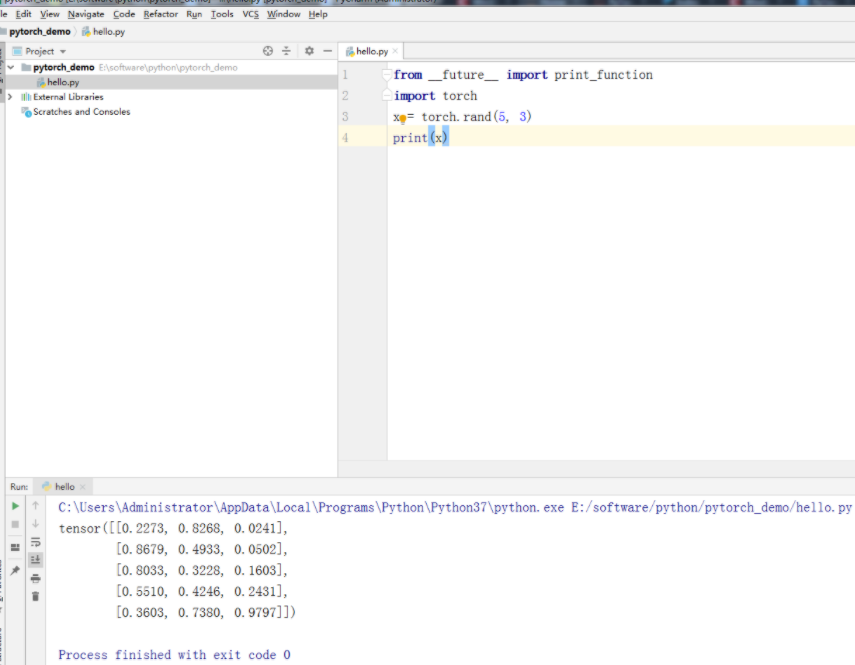Screen dimensions: 855x665
Task: Click the Stop process square icon
Action: [15, 524]
